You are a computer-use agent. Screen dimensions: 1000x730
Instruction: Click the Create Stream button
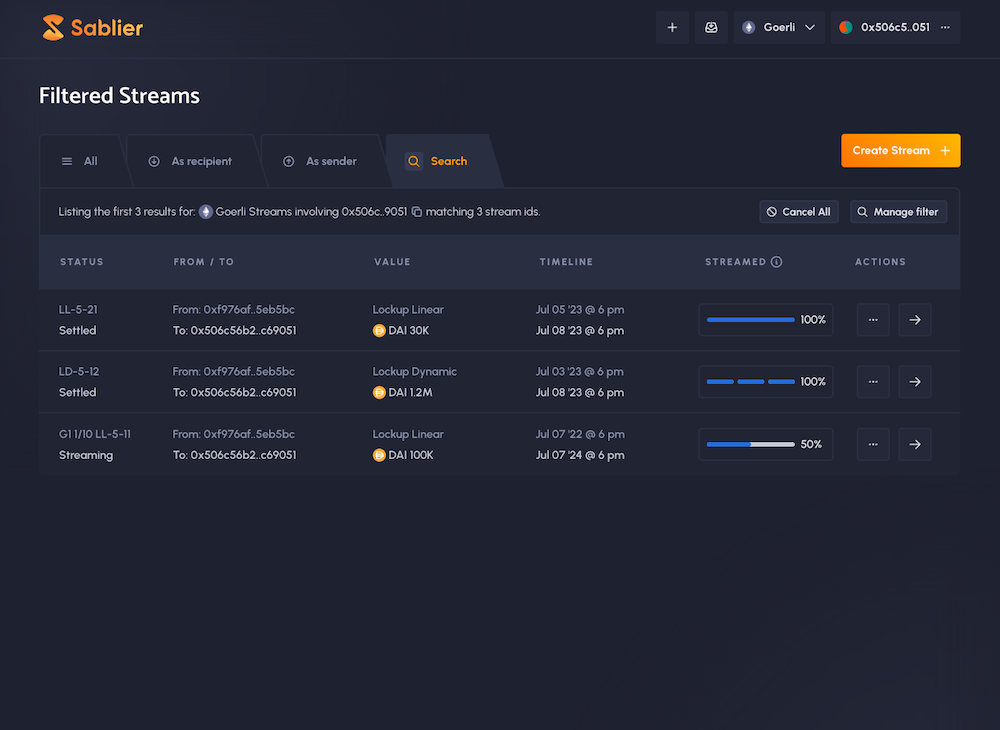click(x=900, y=151)
